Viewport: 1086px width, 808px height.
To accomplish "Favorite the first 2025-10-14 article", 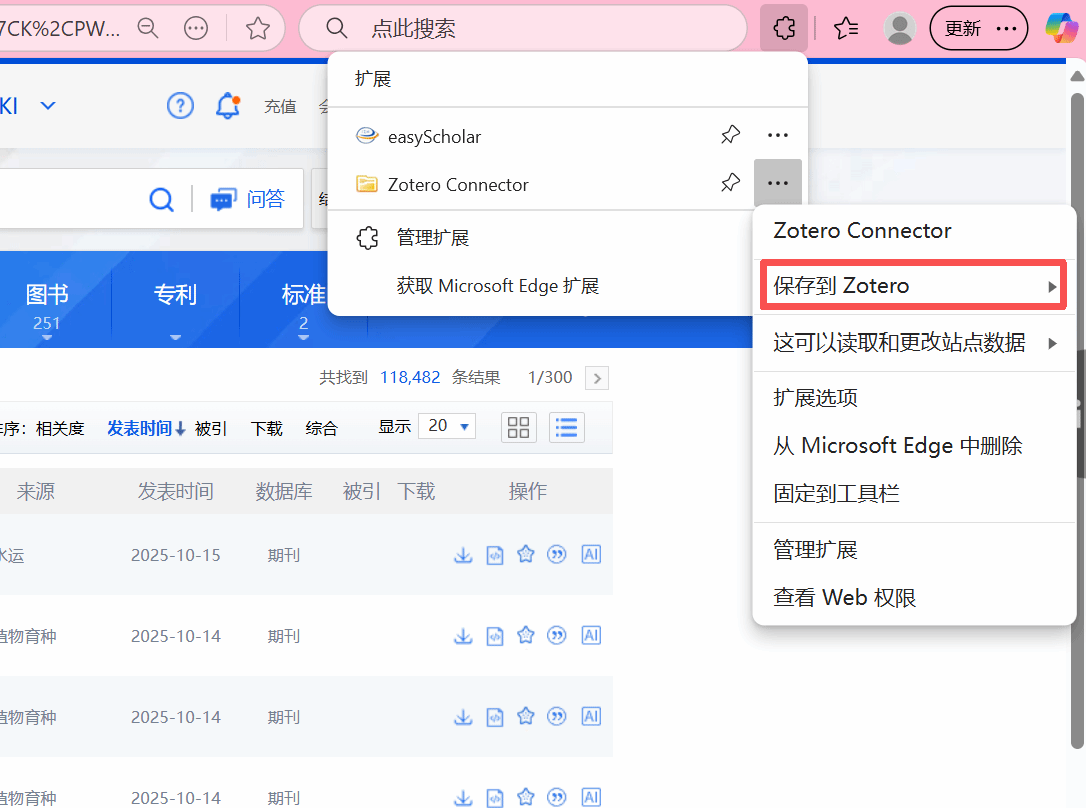I will click(526, 635).
